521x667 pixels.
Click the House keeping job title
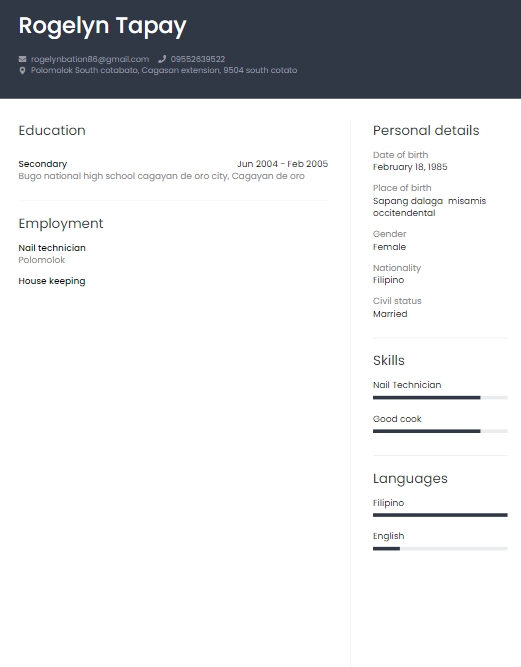click(x=52, y=281)
